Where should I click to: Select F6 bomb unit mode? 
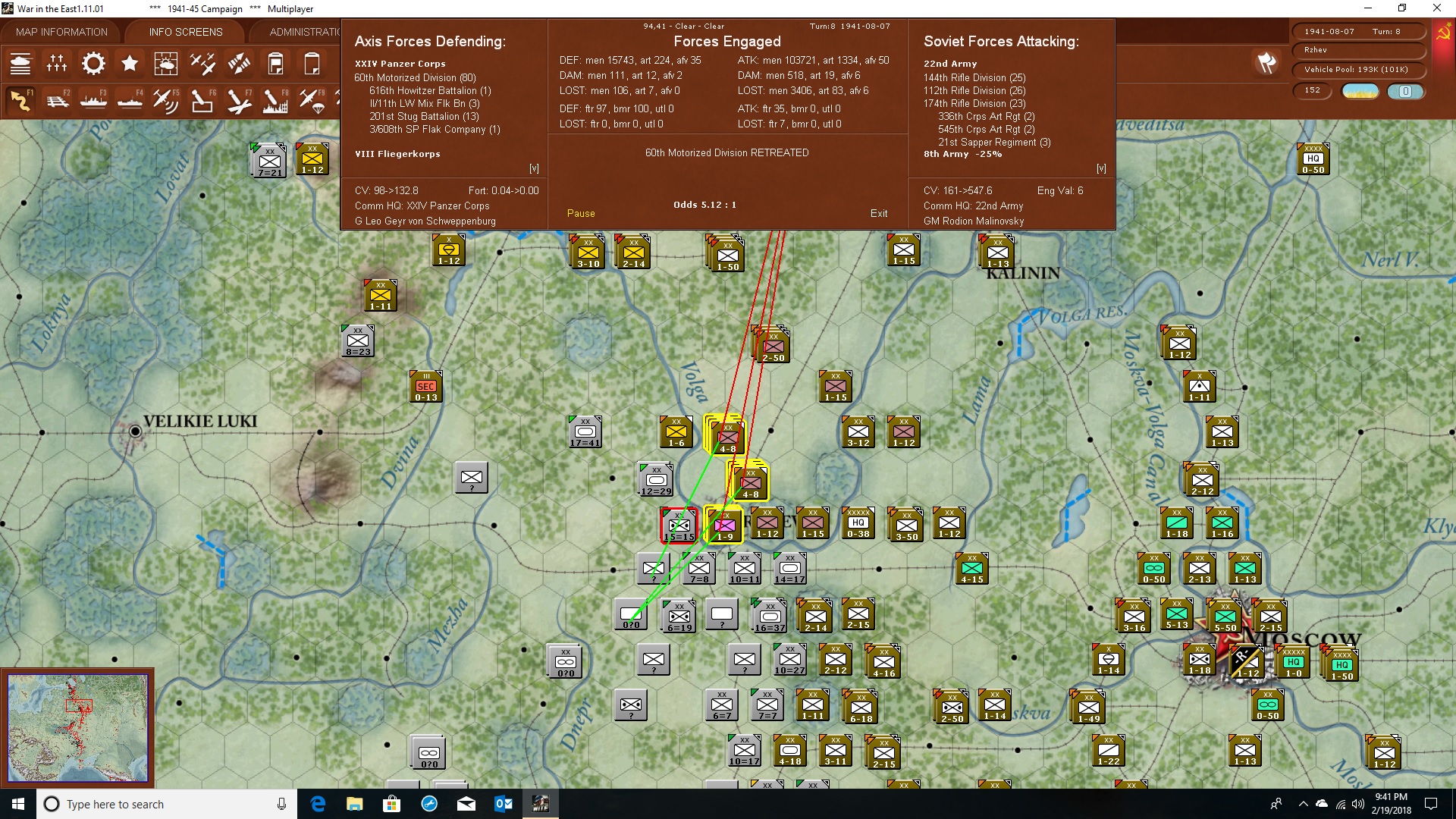[x=202, y=100]
